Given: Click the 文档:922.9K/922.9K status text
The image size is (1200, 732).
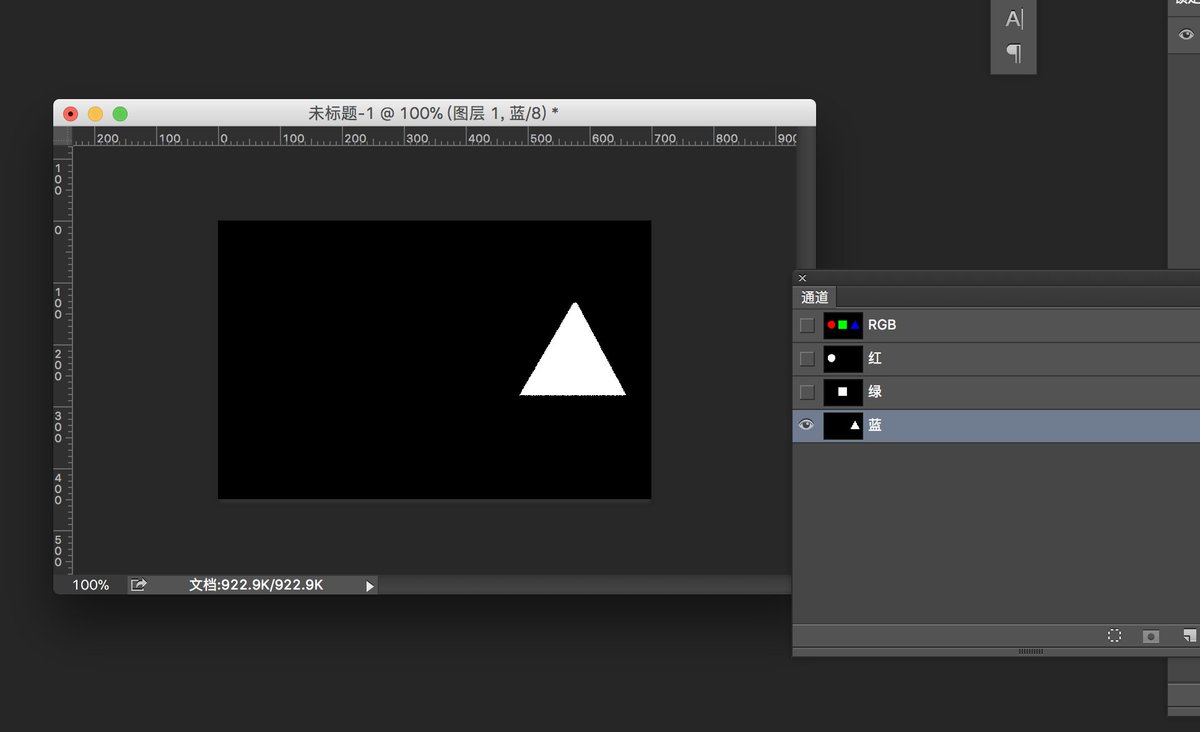Looking at the screenshot, I should pyautogui.click(x=256, y=585).
